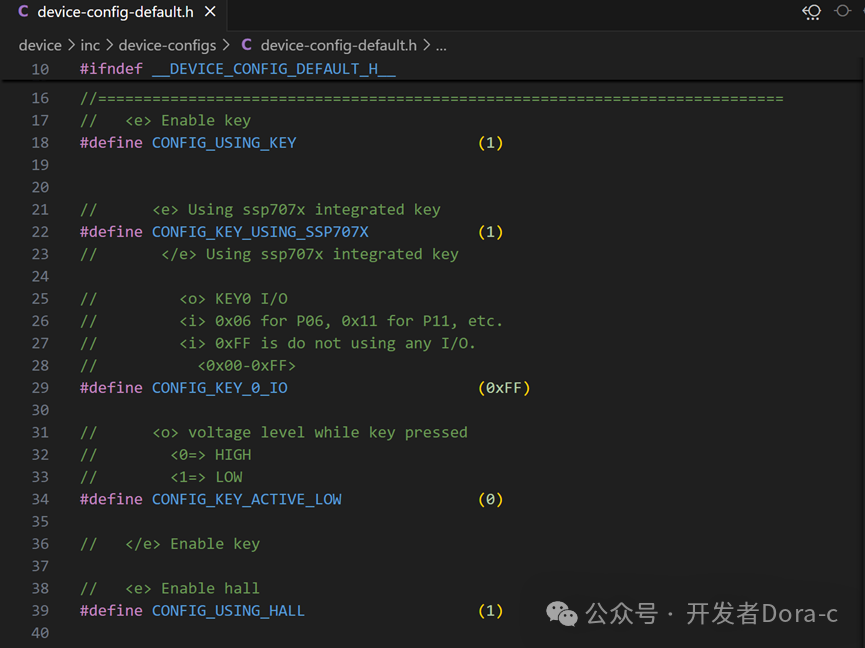
Task: Place cursor on the CONFIG_USING_KEY macro name
Action: [x=224, y=142]
